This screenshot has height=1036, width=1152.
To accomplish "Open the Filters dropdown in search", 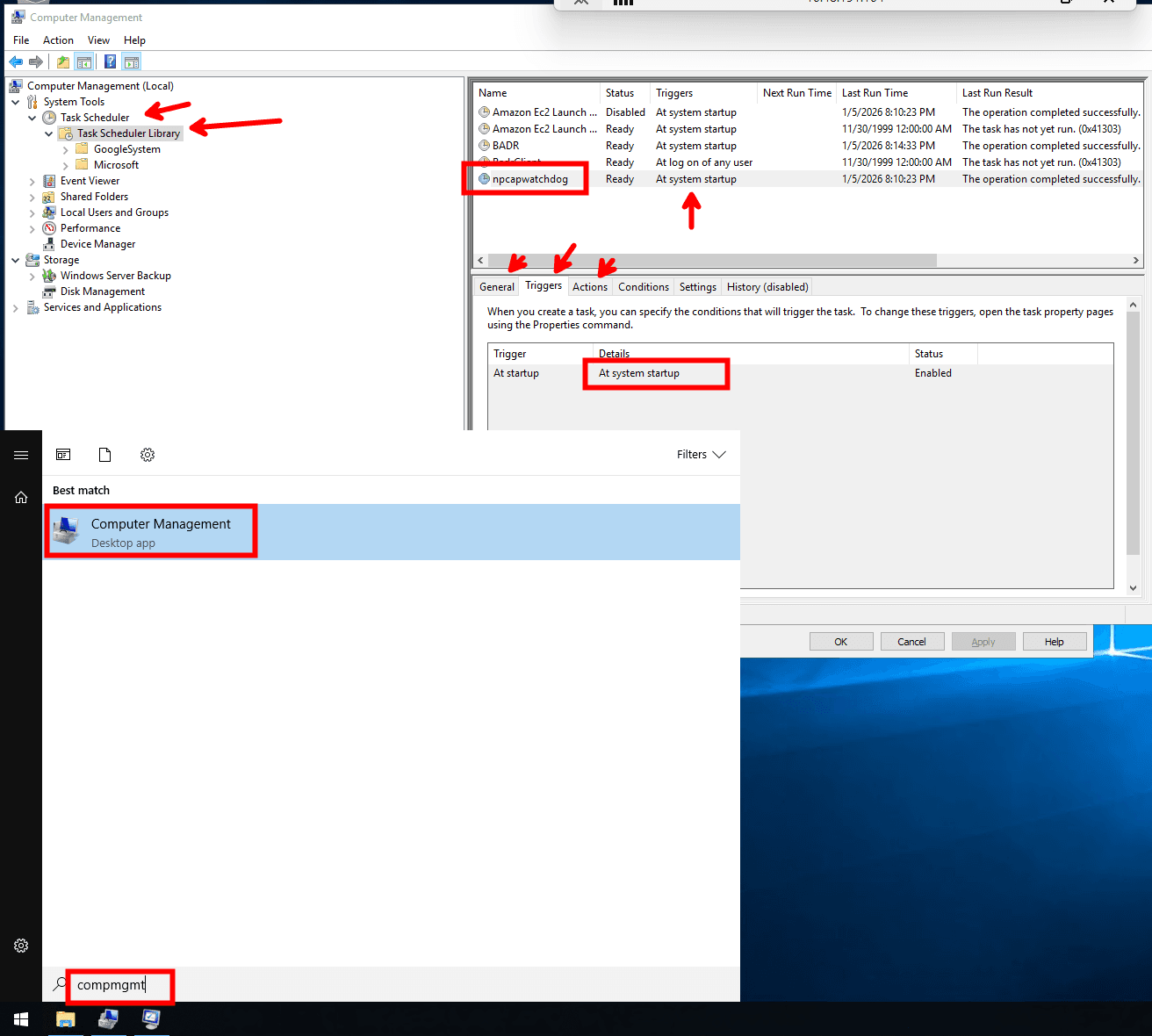I will [x=701, y=455].
